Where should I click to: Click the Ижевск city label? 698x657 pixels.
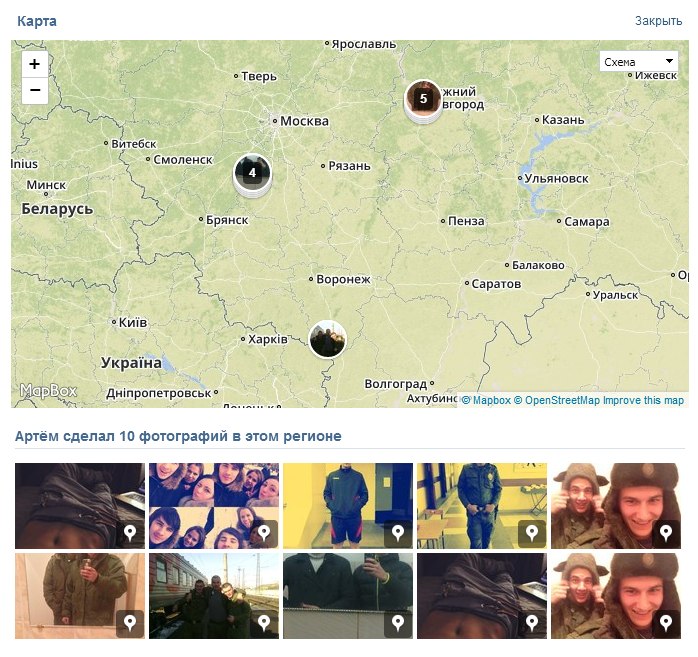pos(656,75)
